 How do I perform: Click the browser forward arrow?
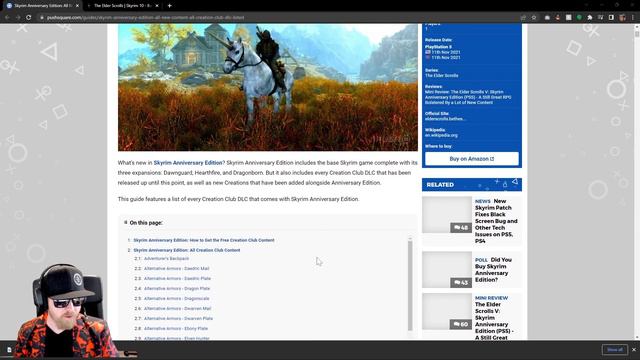pyautogui.click(x=18, y=18)
